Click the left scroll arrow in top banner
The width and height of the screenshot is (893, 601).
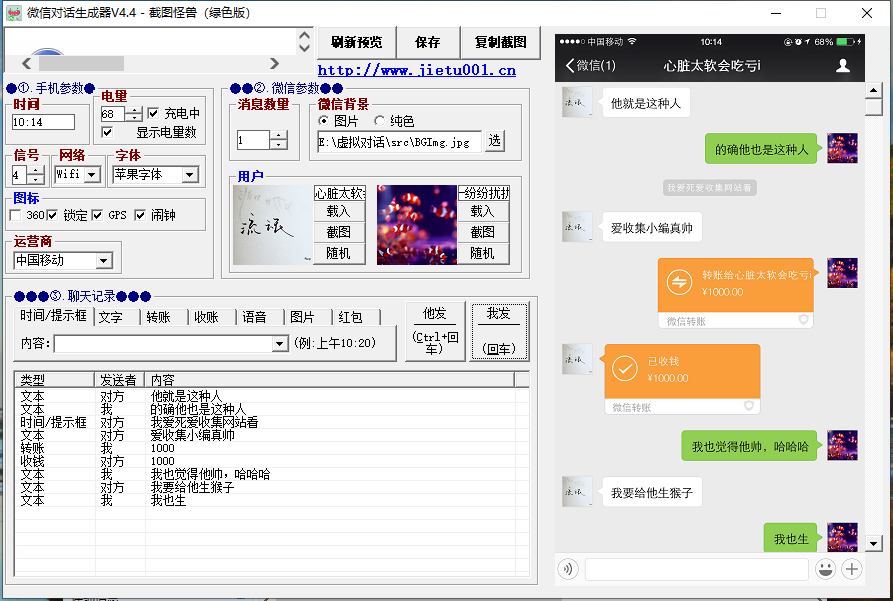(x=26, y=63)
